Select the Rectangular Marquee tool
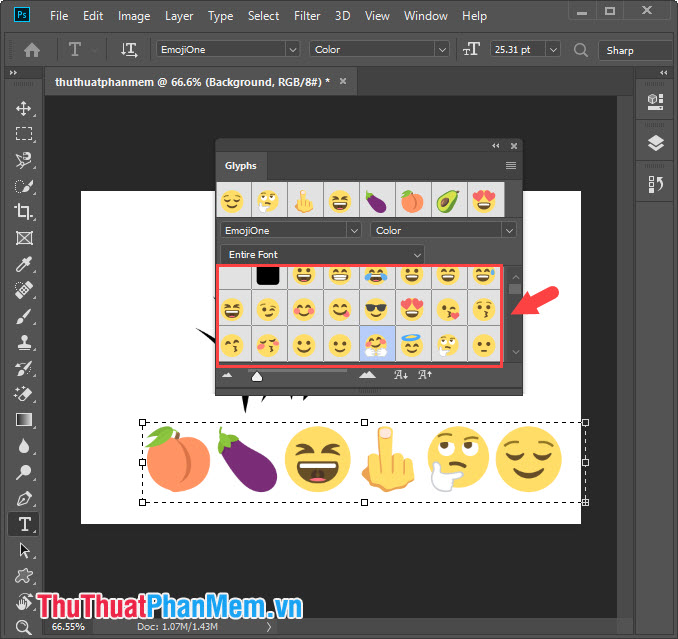The height and width of the screenshot is (639, 678). (x=24, y=134)
